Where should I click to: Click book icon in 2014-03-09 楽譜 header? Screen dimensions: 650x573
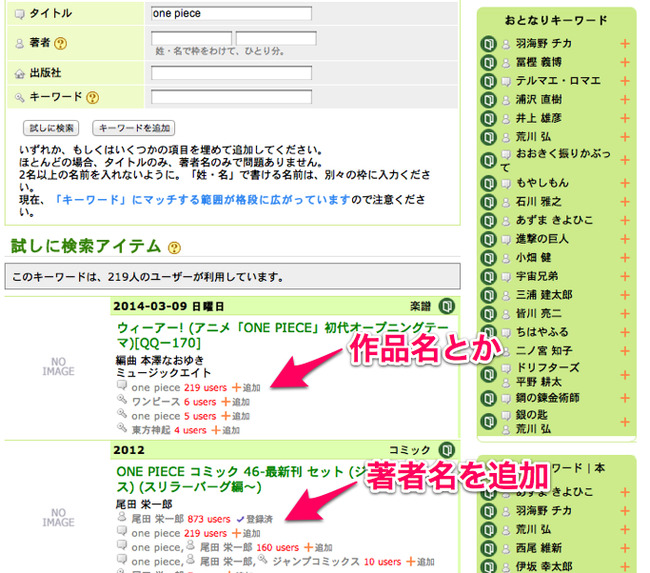pos(446,306)
